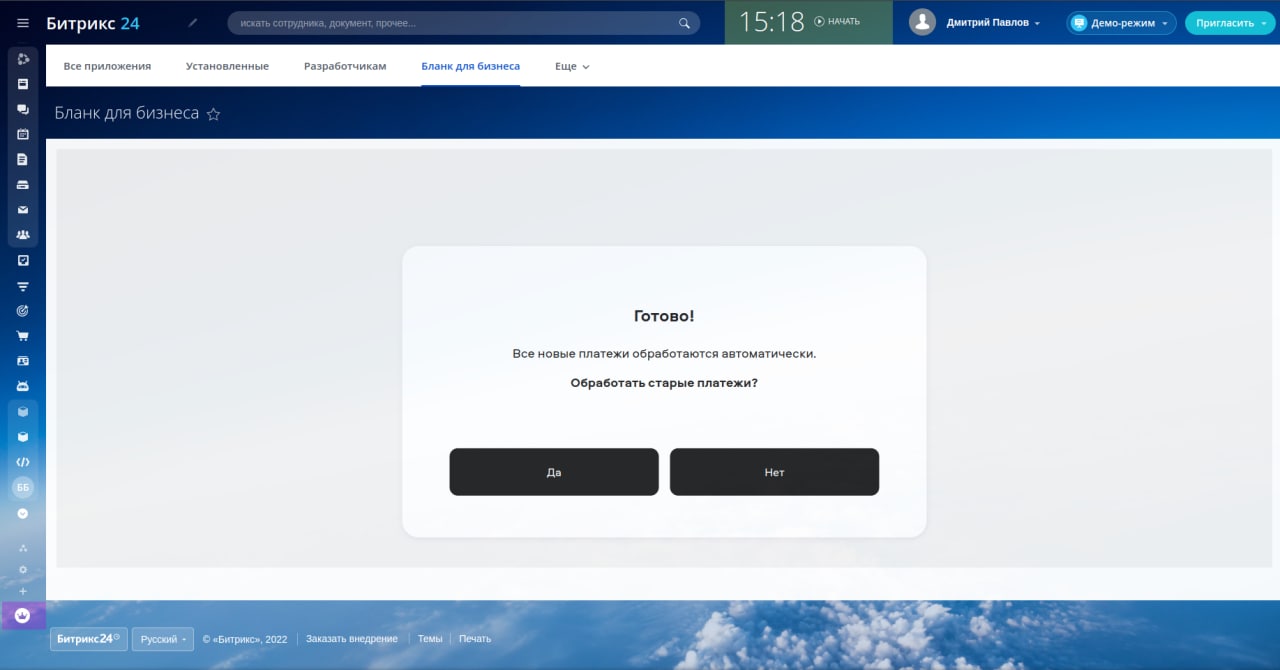Click the Пригласить button
This screenshot has height=670, width=1280.
(x=1224, y=22)
